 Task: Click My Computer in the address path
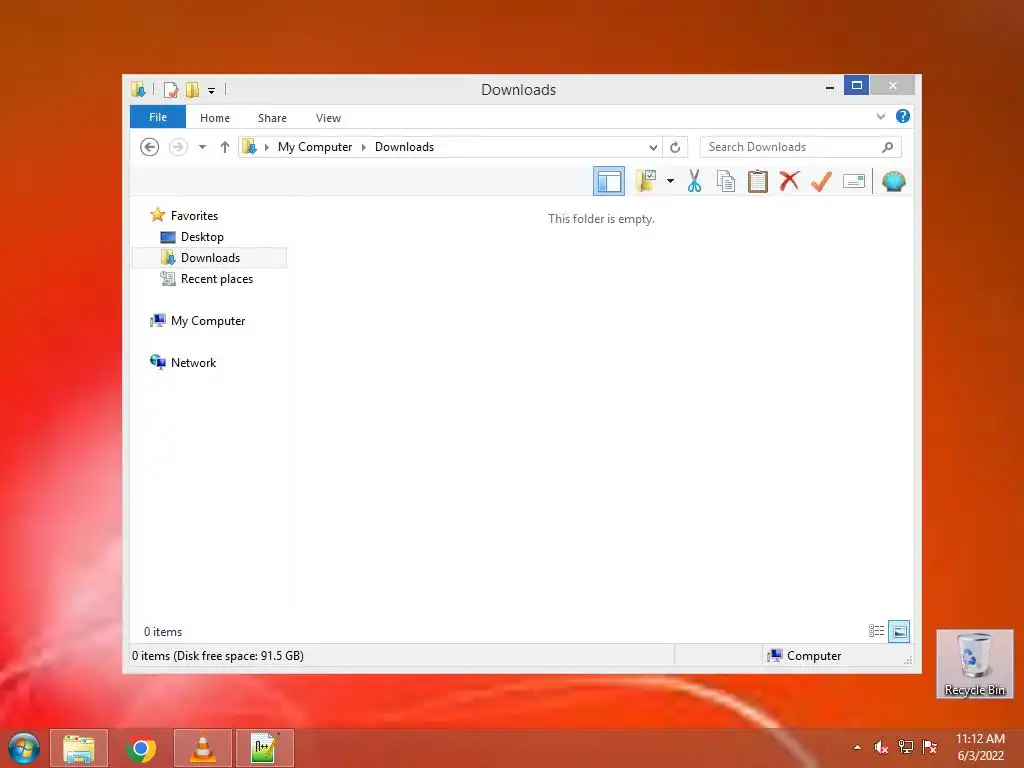click(x=315, y=147)
